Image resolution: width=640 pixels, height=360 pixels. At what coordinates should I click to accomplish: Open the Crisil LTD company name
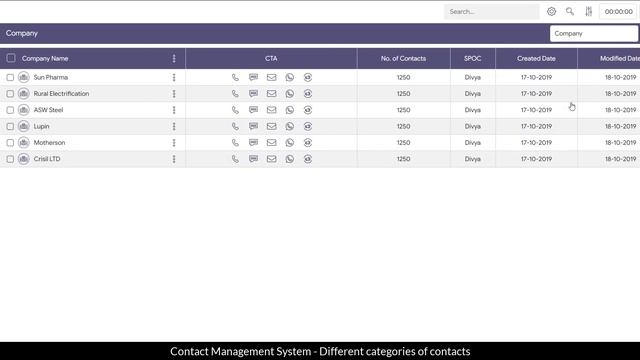coord(47,159)
